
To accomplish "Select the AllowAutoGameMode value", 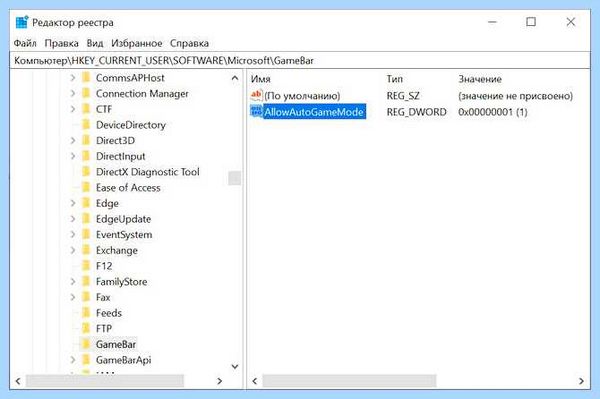I will (x=314, y=112).
